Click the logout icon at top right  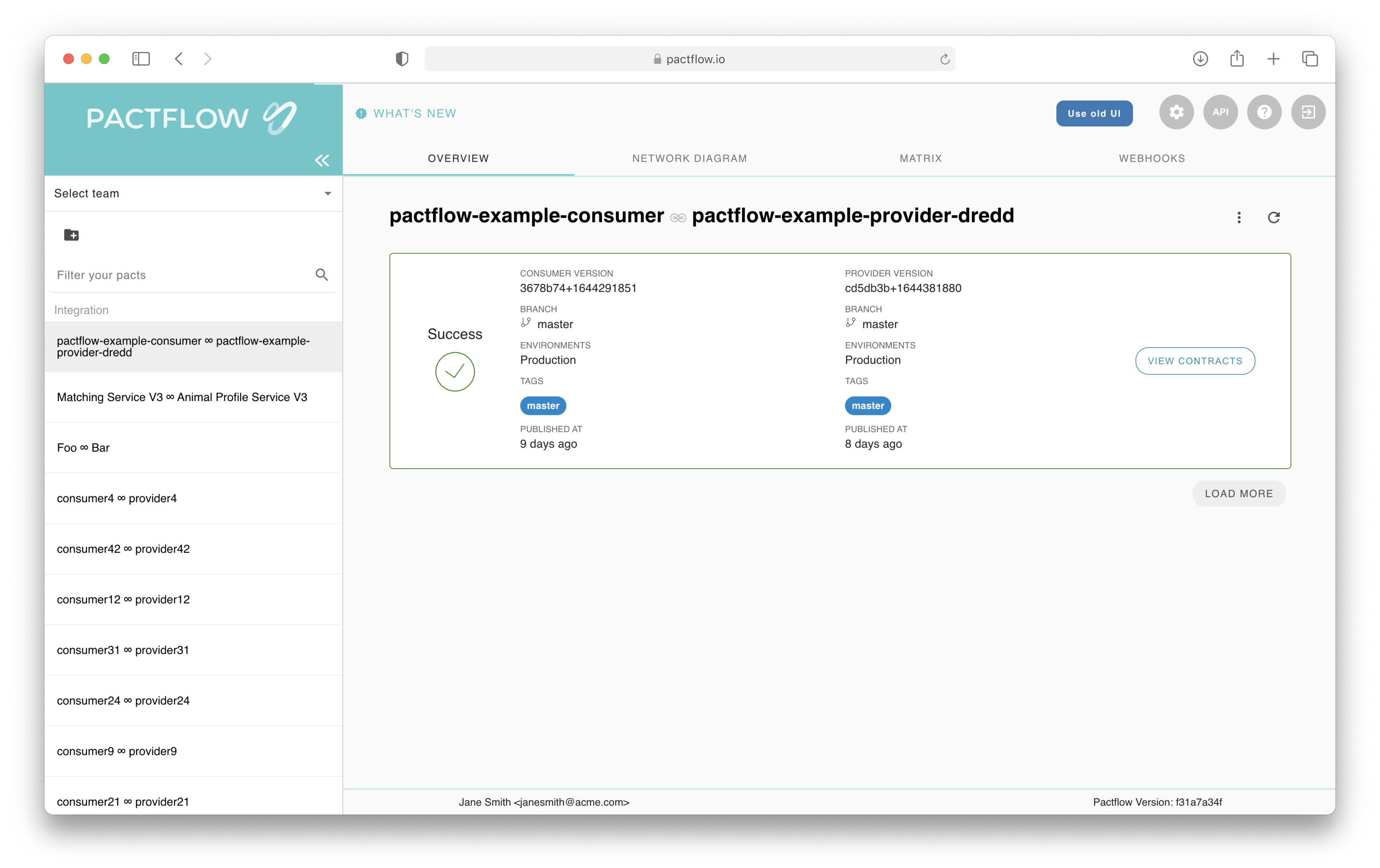click(x=1308, y=112)
